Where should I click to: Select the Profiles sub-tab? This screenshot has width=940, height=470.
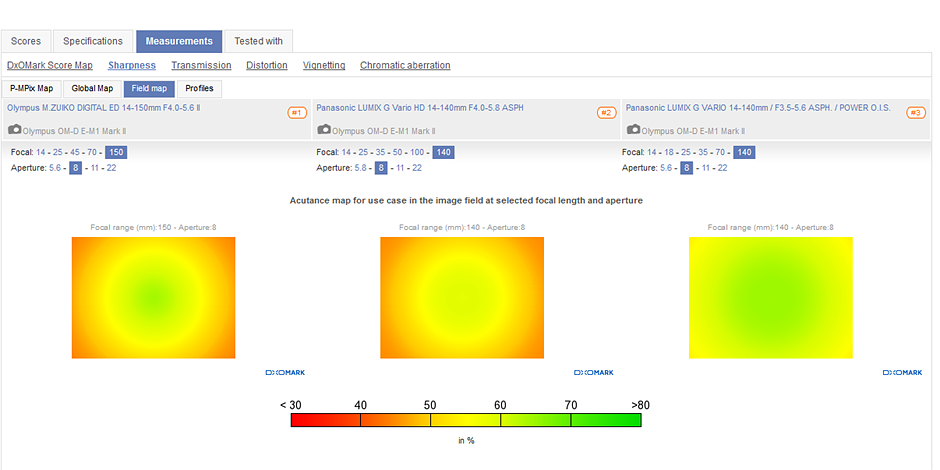(199, 88)
